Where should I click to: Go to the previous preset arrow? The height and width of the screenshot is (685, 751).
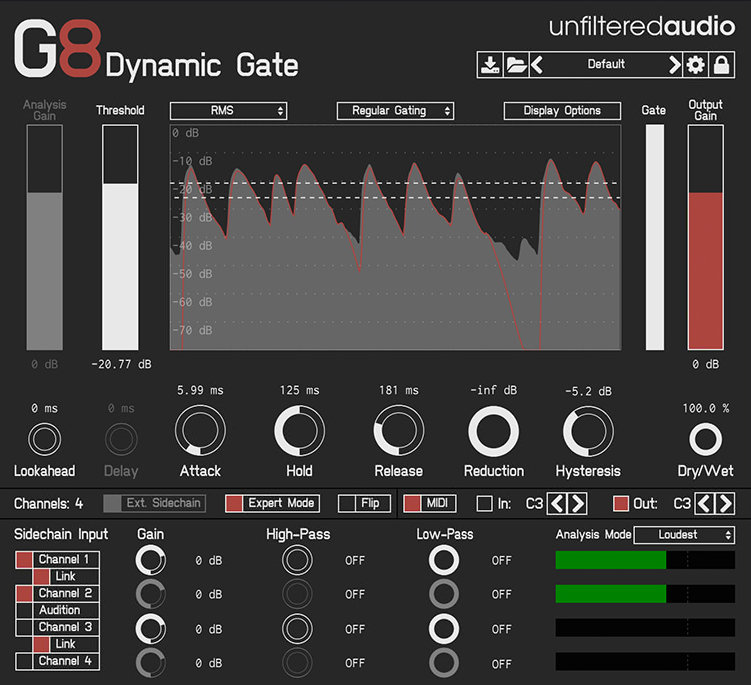537,65
